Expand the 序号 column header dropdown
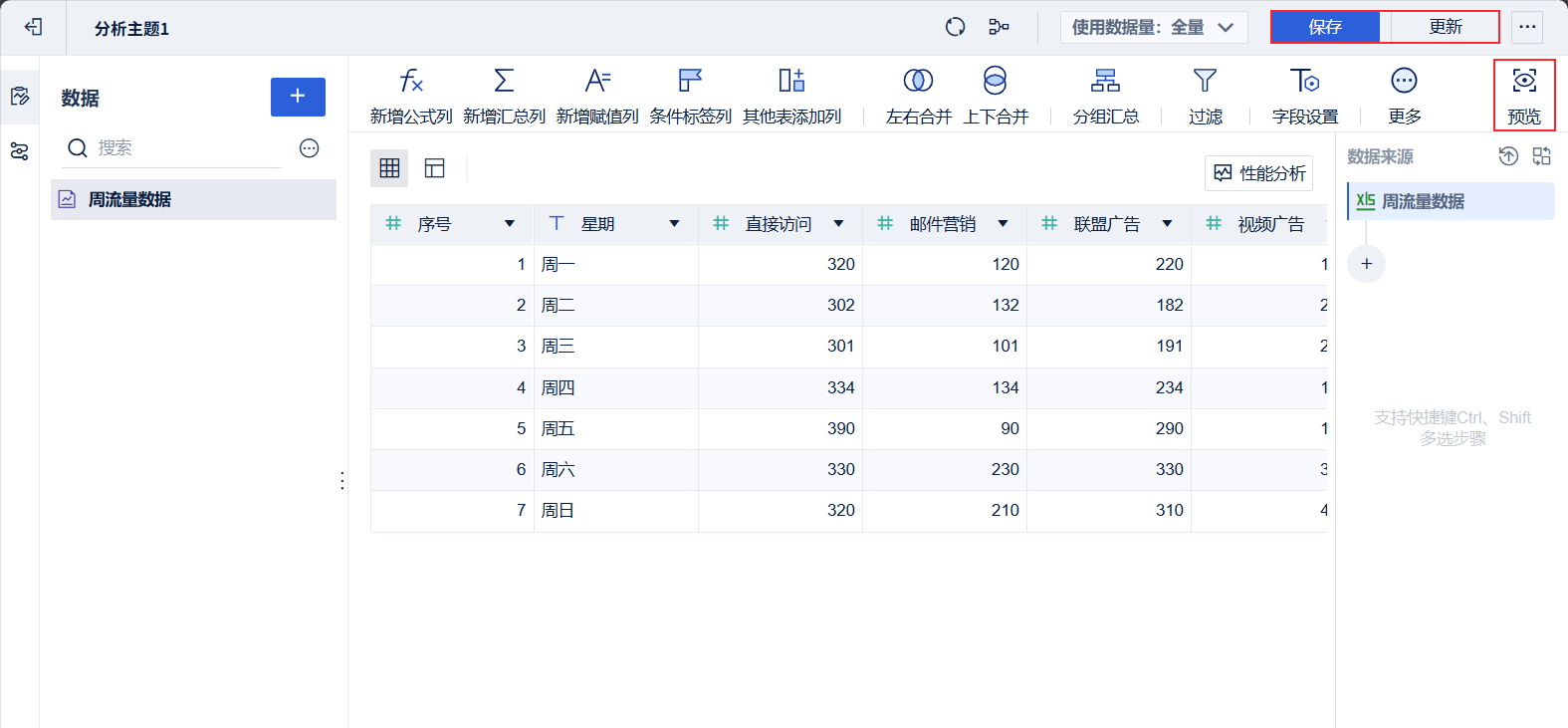The width and height of the screenshot is (1568, 728). 510,224
